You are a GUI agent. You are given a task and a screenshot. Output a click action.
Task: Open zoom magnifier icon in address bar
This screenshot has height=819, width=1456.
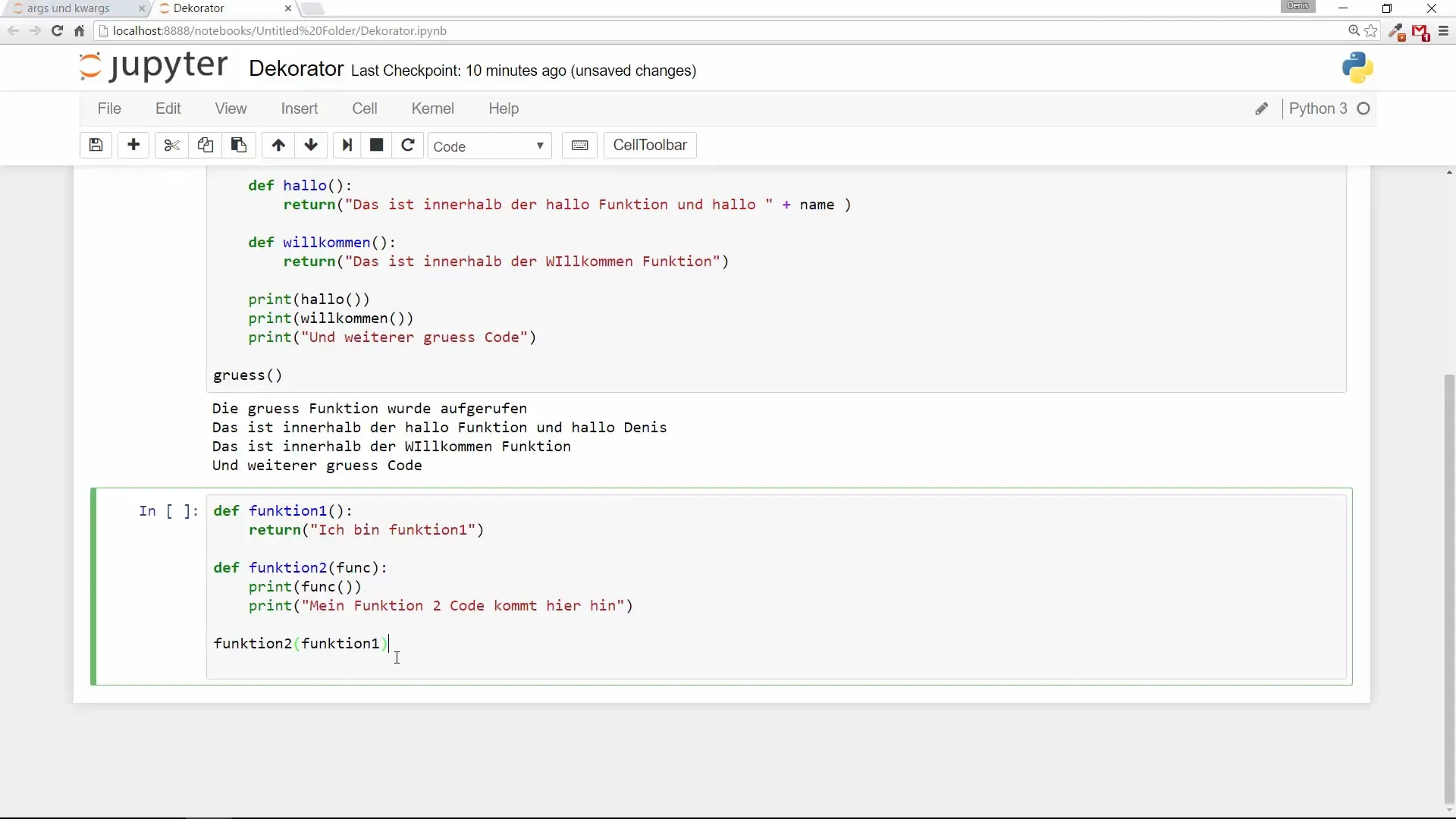click(1354, 31)
